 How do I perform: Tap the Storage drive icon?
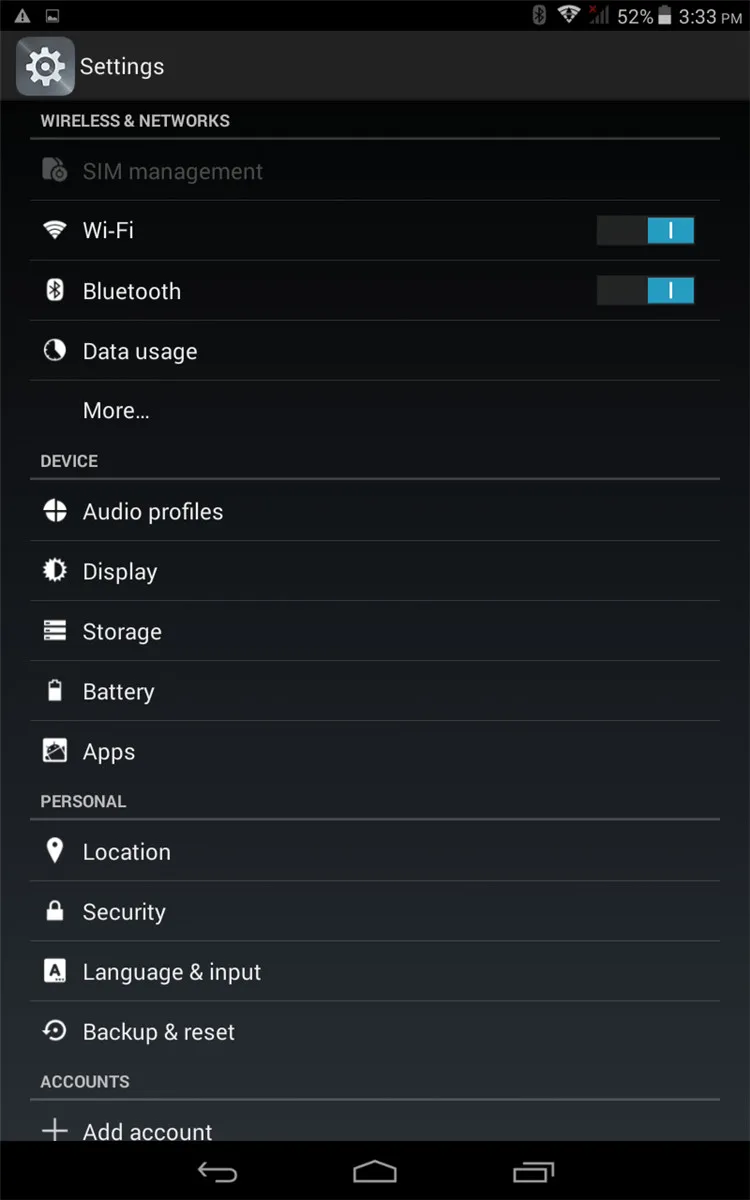55,631
